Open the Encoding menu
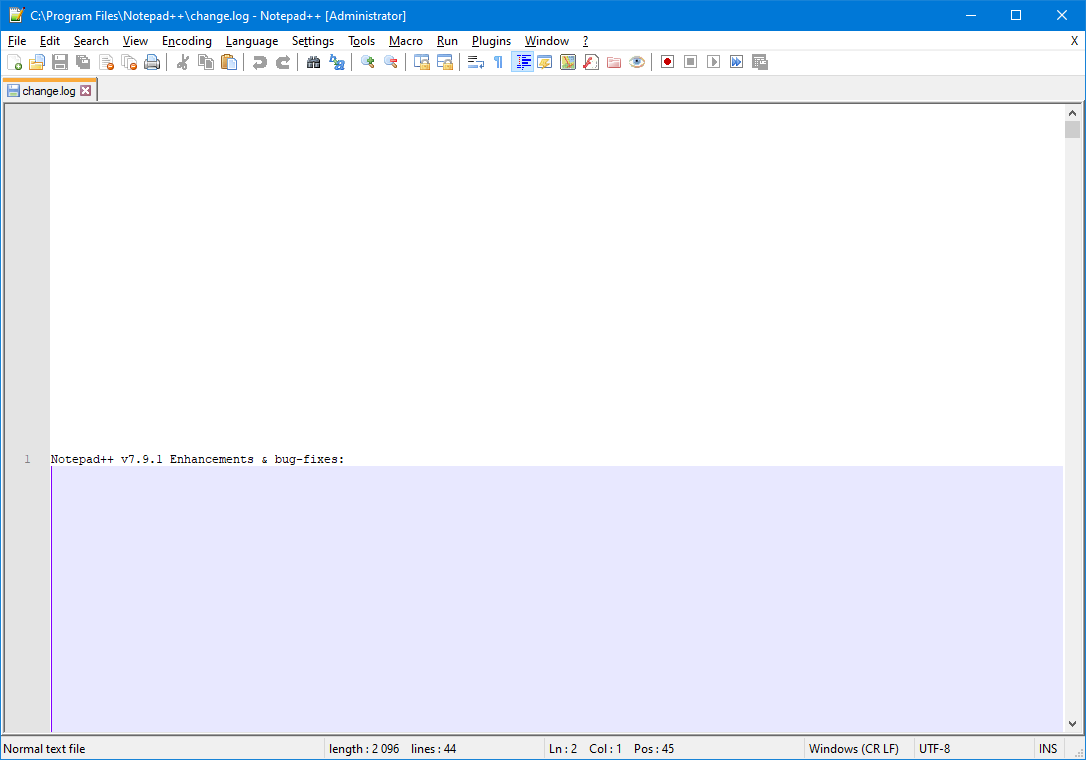Viewport: 1086px width, 760px height. (187, 41)
